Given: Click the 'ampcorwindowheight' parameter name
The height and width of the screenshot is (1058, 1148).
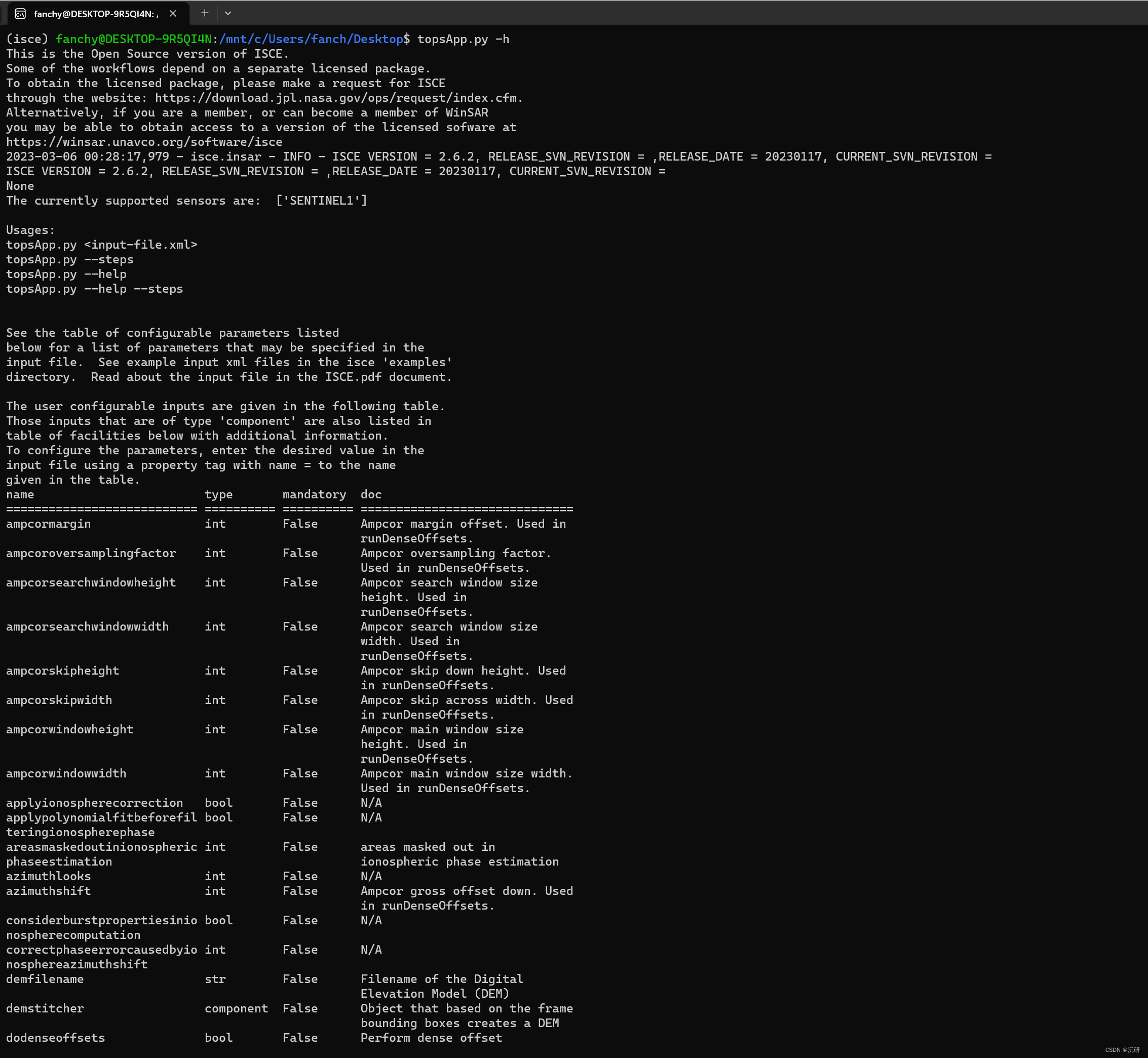Looking at the screenshot, I should (x=70, y=729).
